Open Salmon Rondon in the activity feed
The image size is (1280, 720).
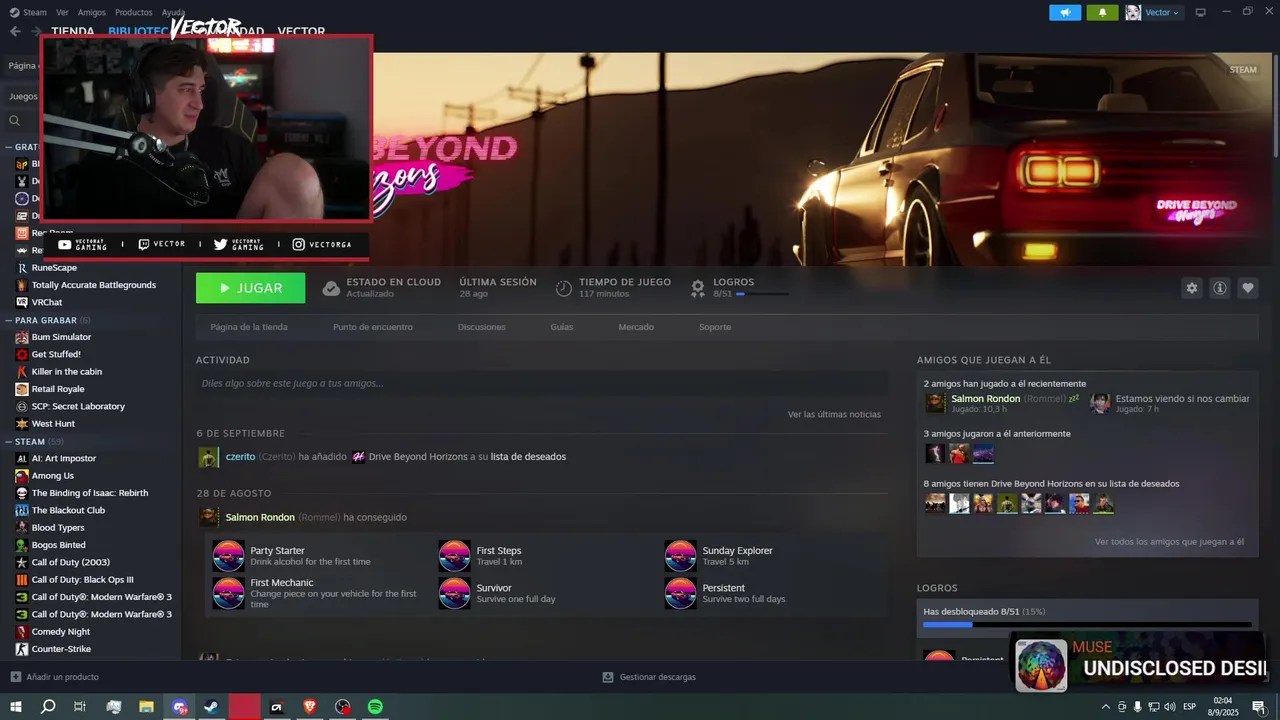260,518
